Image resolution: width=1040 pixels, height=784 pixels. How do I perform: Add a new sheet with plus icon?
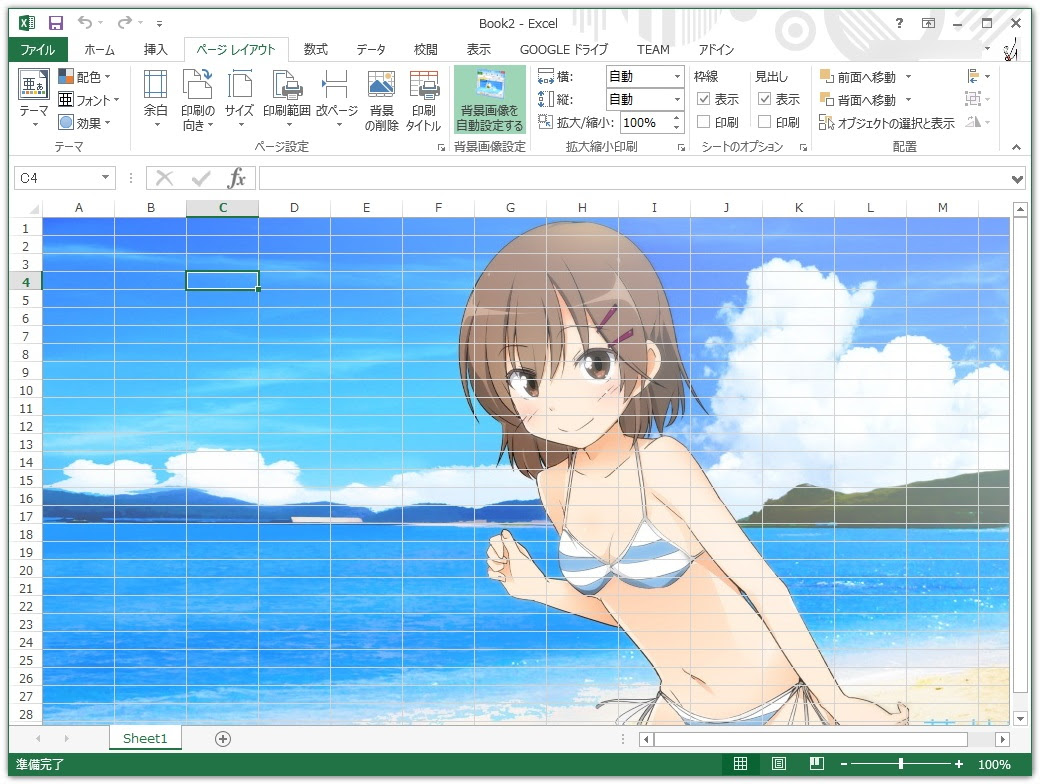pos(223,739)
